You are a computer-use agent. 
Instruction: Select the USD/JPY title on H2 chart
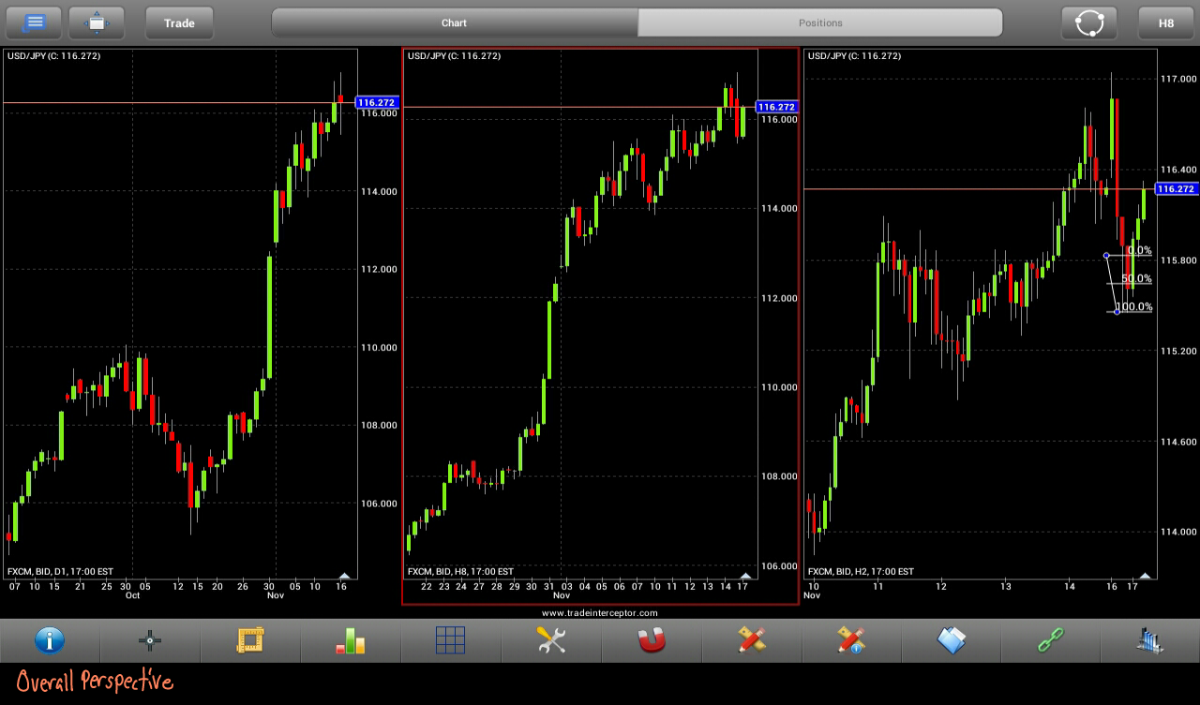click(x=854, y=56)
